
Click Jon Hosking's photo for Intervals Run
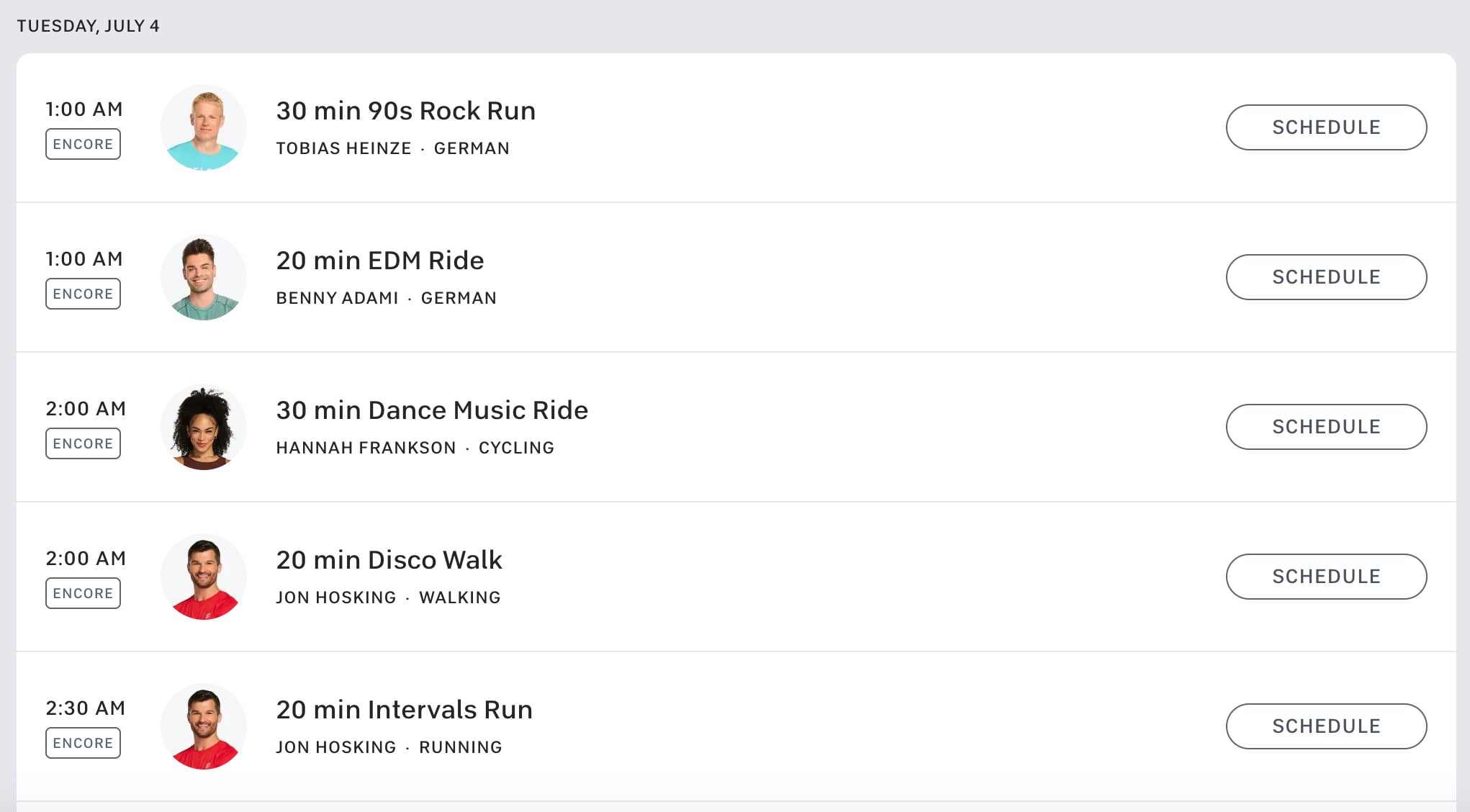[204, 726]
